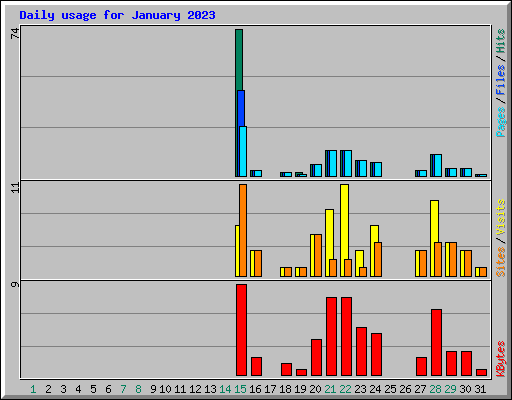Click the red KBytes bar for day 31
The width and height of the screenshot is (512, 400).
(x=481, y=373)
